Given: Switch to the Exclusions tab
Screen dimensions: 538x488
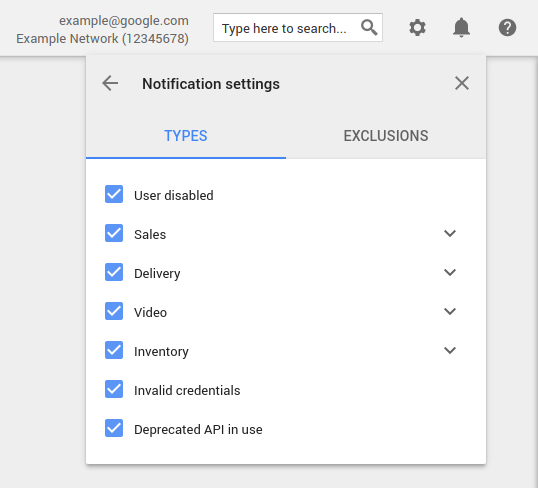Looking at the screenshot, I should [386, 136].
